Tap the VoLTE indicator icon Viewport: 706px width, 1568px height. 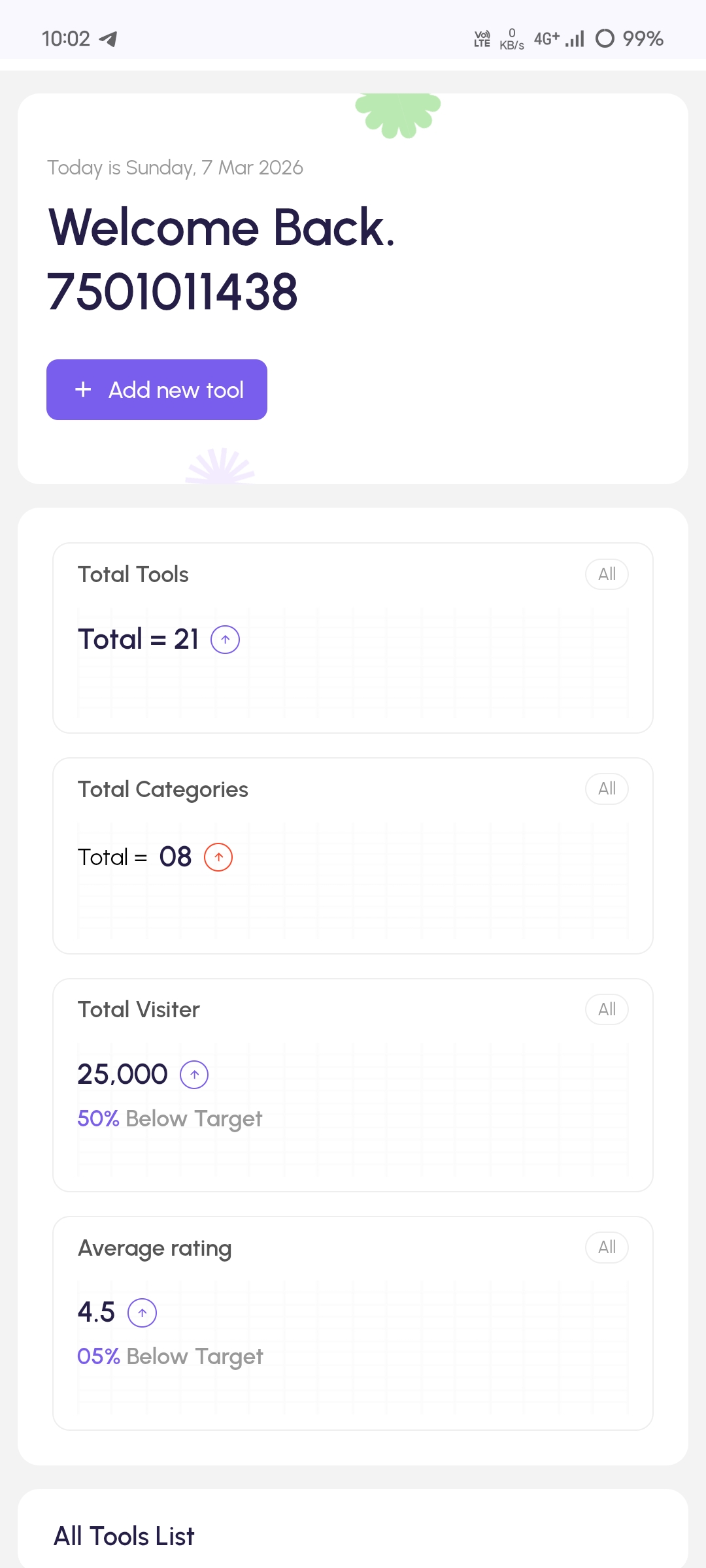pos(482,39)
